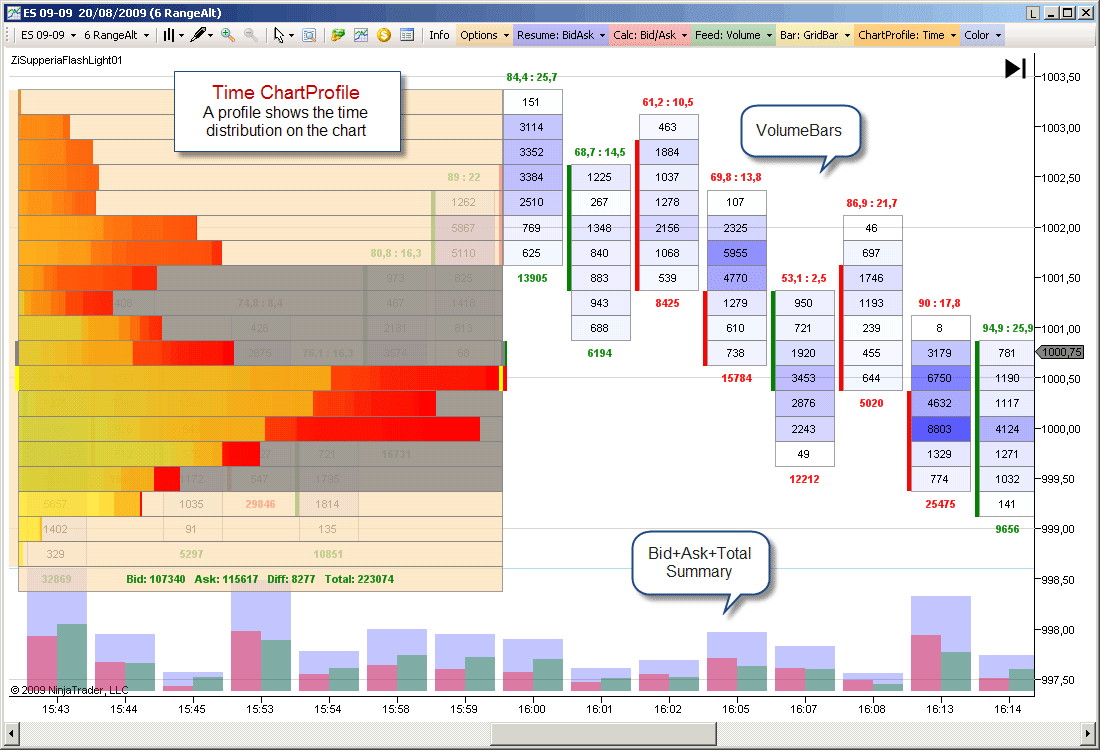The width and height of the screenshot is (1100, 750).
Task: Click the 15:53 time axis label
Action: pos(260,709)
